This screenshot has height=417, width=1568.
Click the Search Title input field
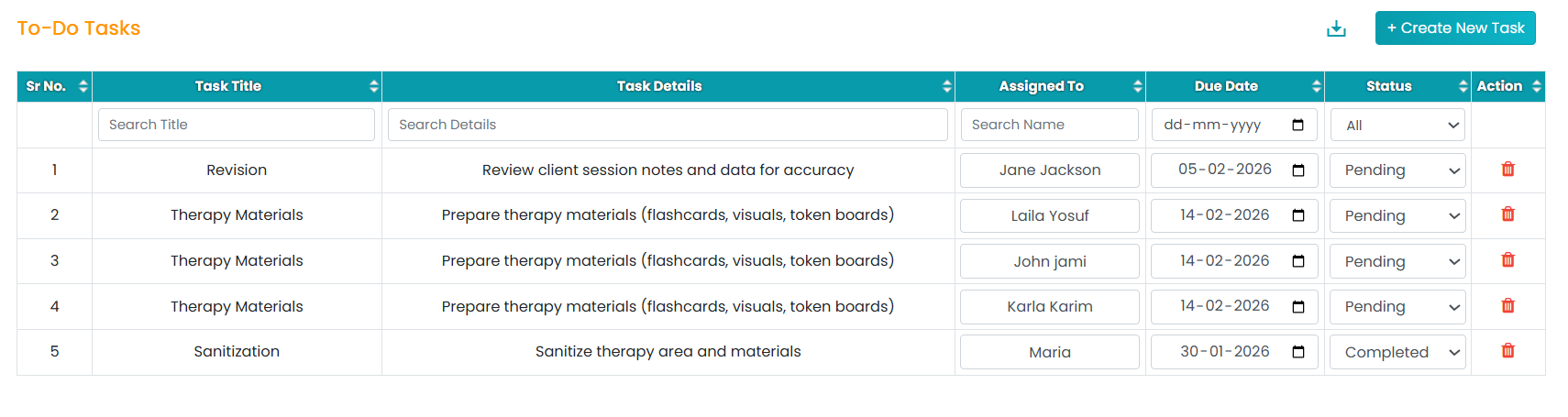coord(237,125)
